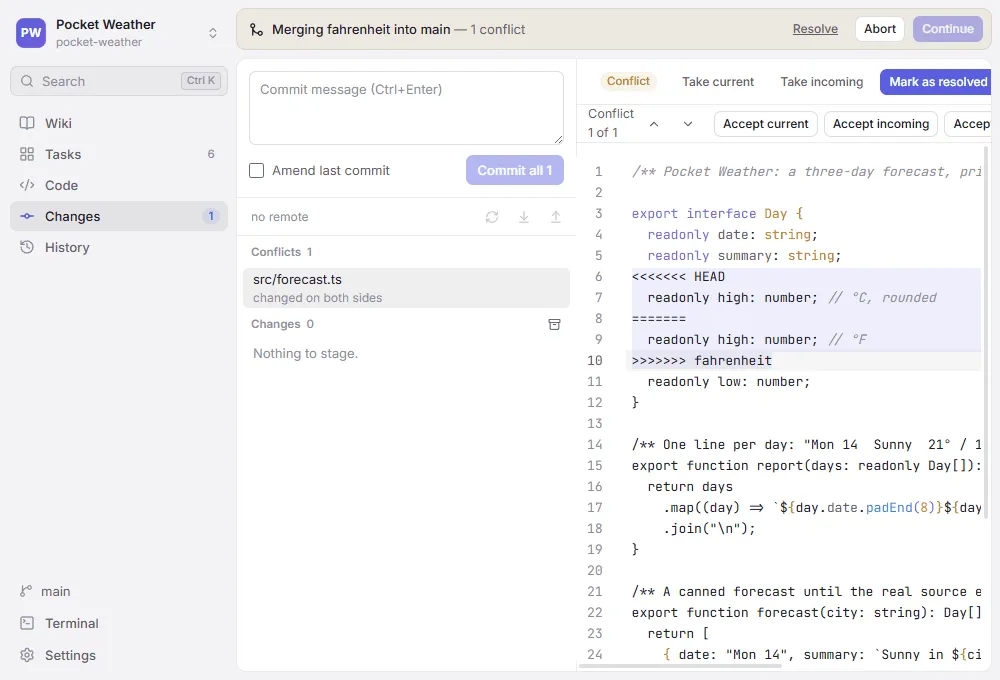
Task: Choose Take incoming
Action: tap(821, 82)
